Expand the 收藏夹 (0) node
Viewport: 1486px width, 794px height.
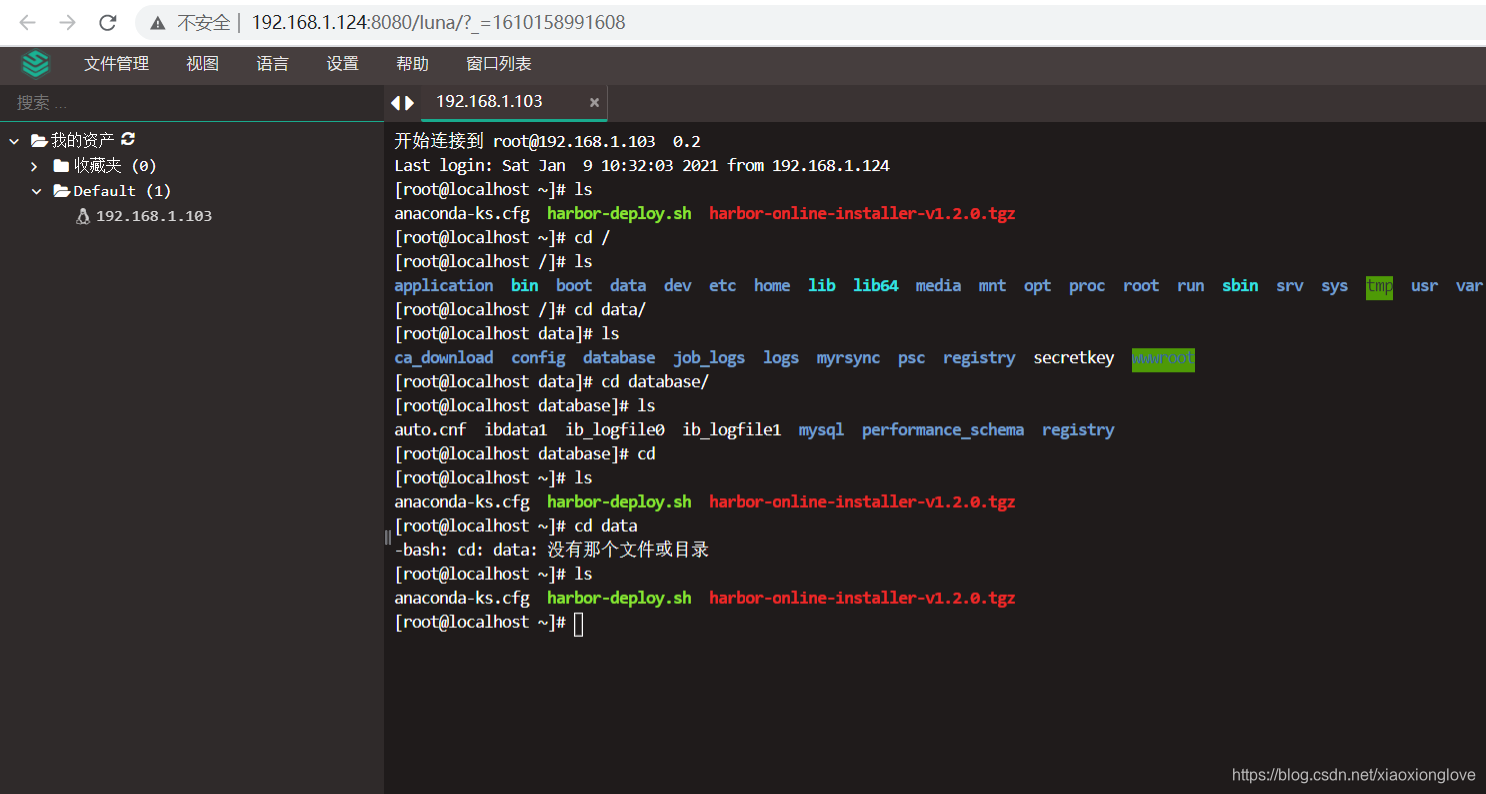[33, 165]
